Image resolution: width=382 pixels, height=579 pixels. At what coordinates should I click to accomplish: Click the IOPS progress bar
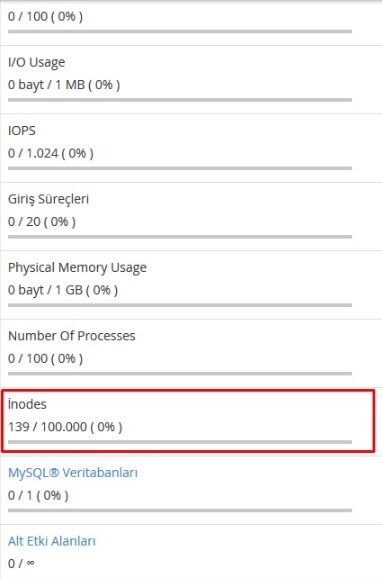180,168
